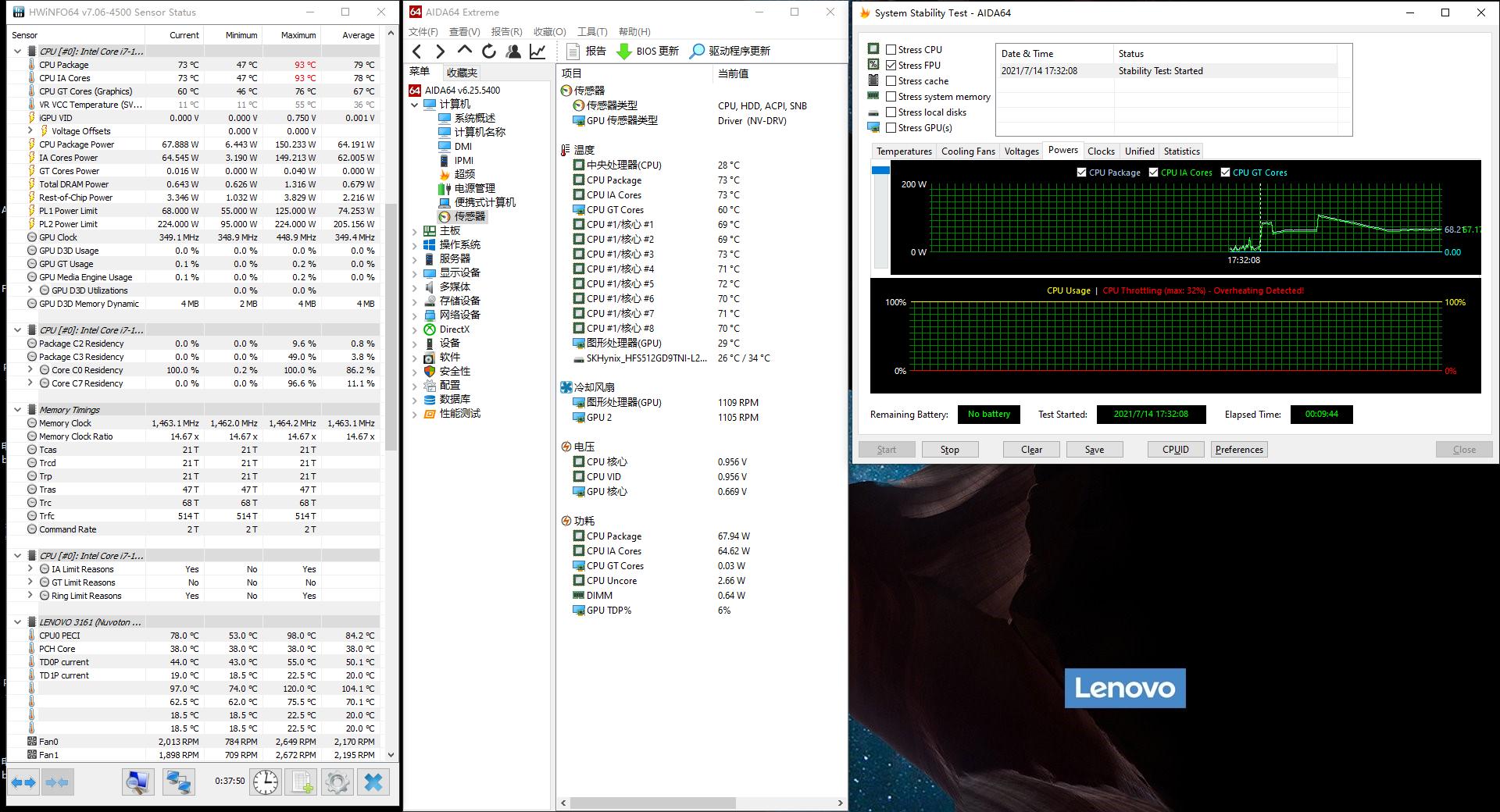This screenshot has height=812, width=1500.
Task: Click the HWiNFO clock reset icon
Action: tap(266, 782)
